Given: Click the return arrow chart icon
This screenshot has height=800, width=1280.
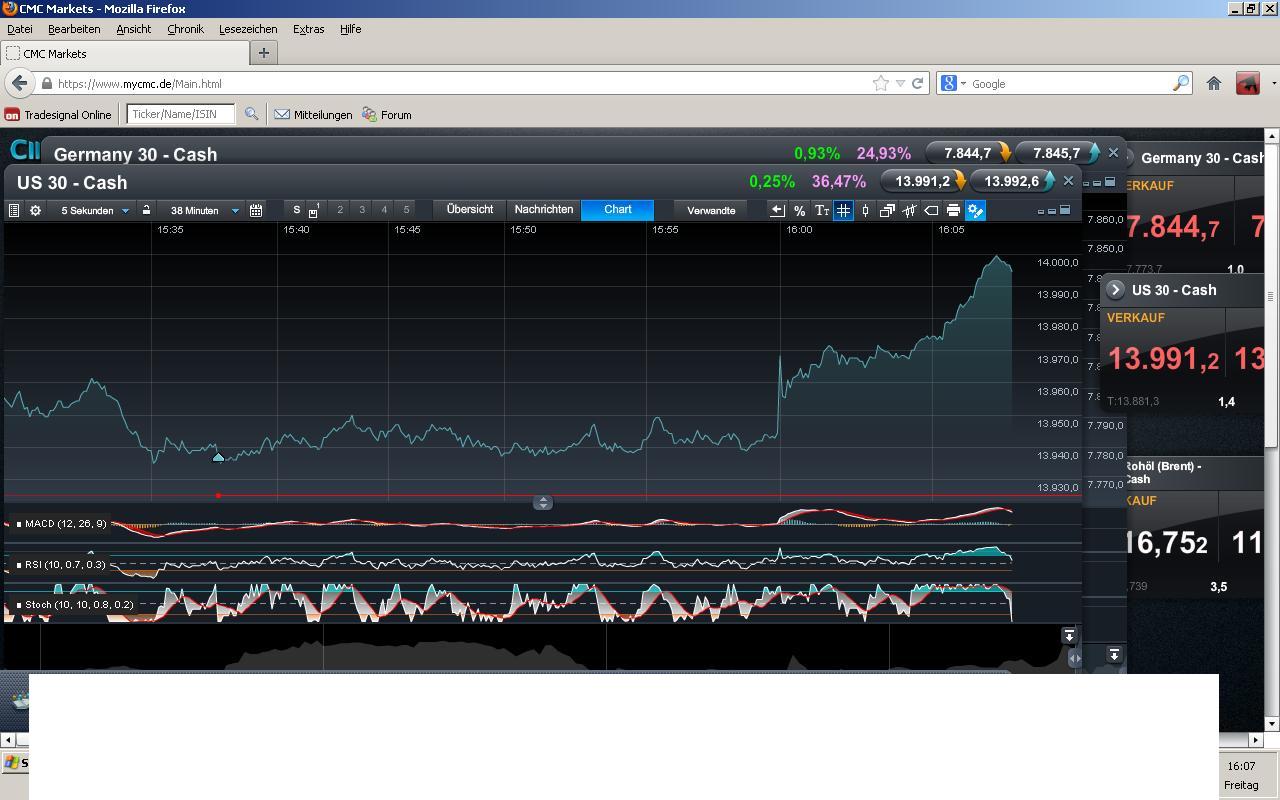Looking at the screenshot, I should click(x=777, y=210).
